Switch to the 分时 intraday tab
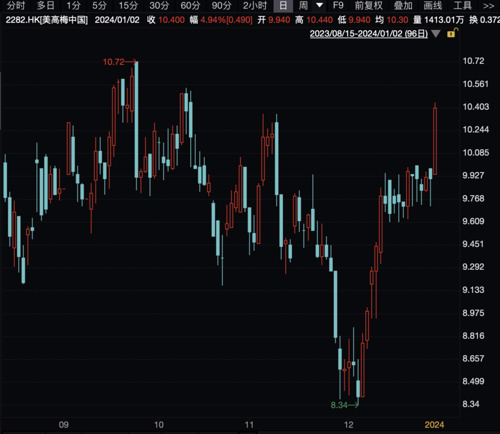The height and width of the screenshot is (434, 500). (16, 6)
